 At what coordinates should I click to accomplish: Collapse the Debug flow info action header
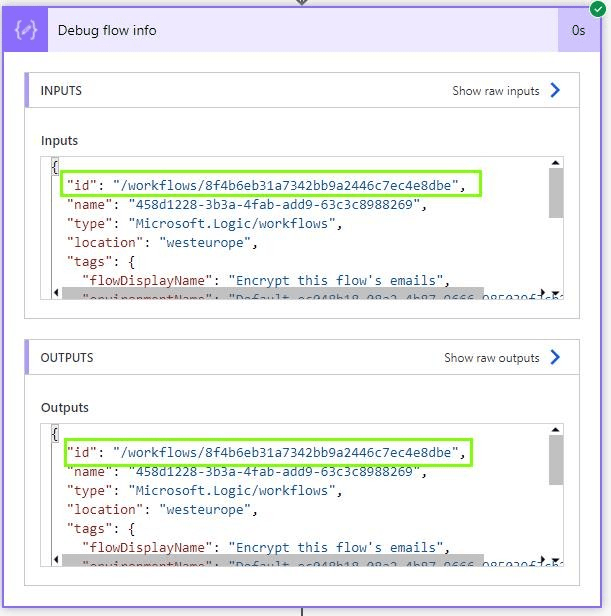300,30
